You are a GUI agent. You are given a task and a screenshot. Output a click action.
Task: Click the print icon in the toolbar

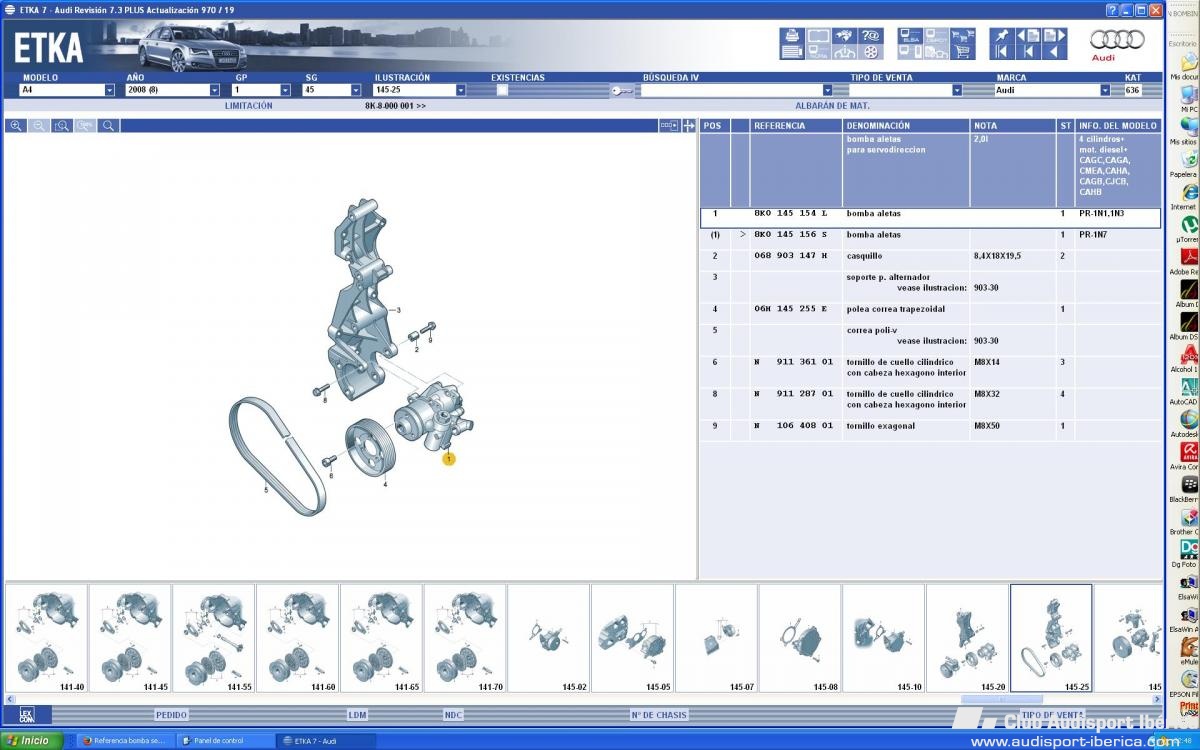tap(792, 35)
